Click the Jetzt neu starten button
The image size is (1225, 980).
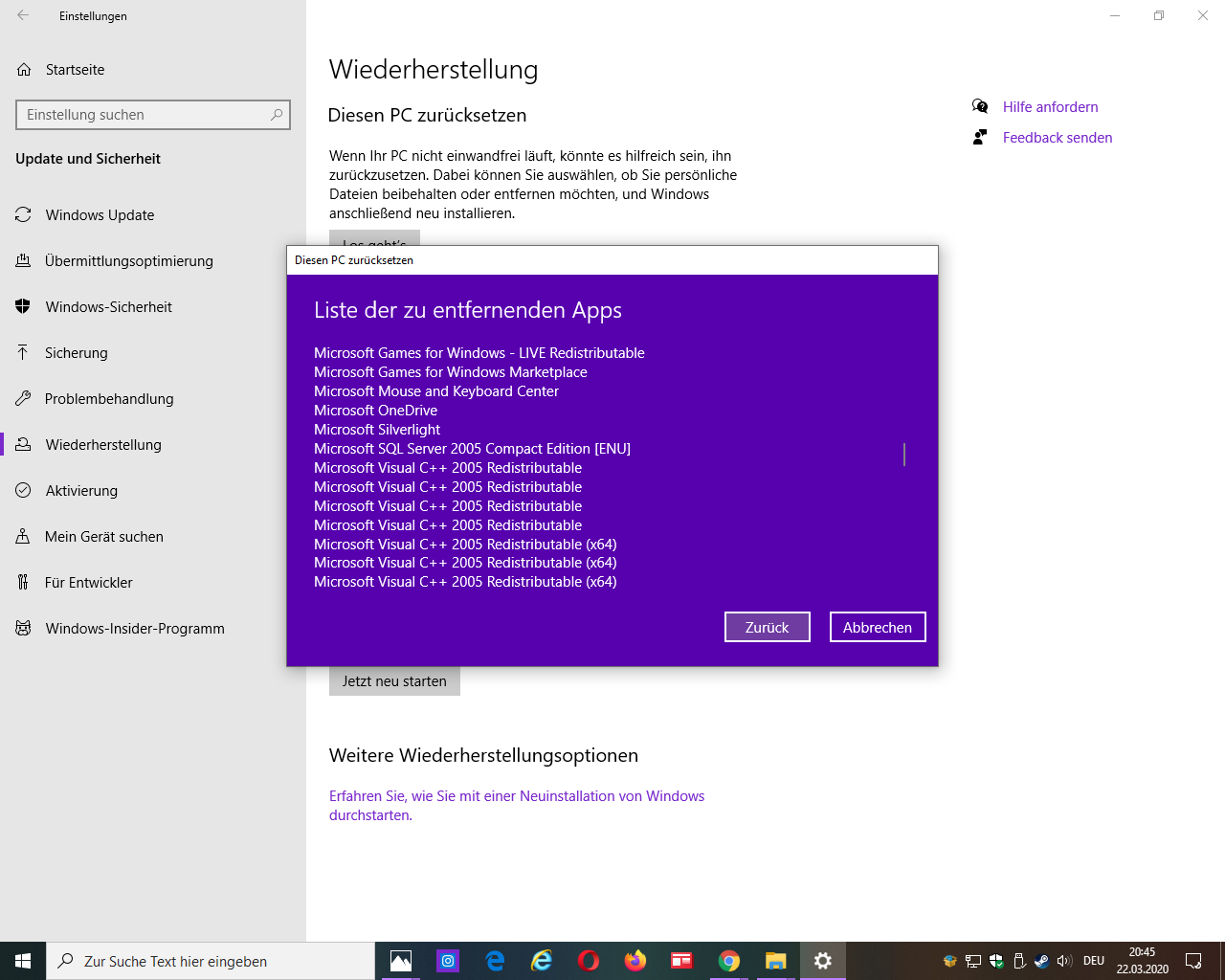(x=394, y=681)
